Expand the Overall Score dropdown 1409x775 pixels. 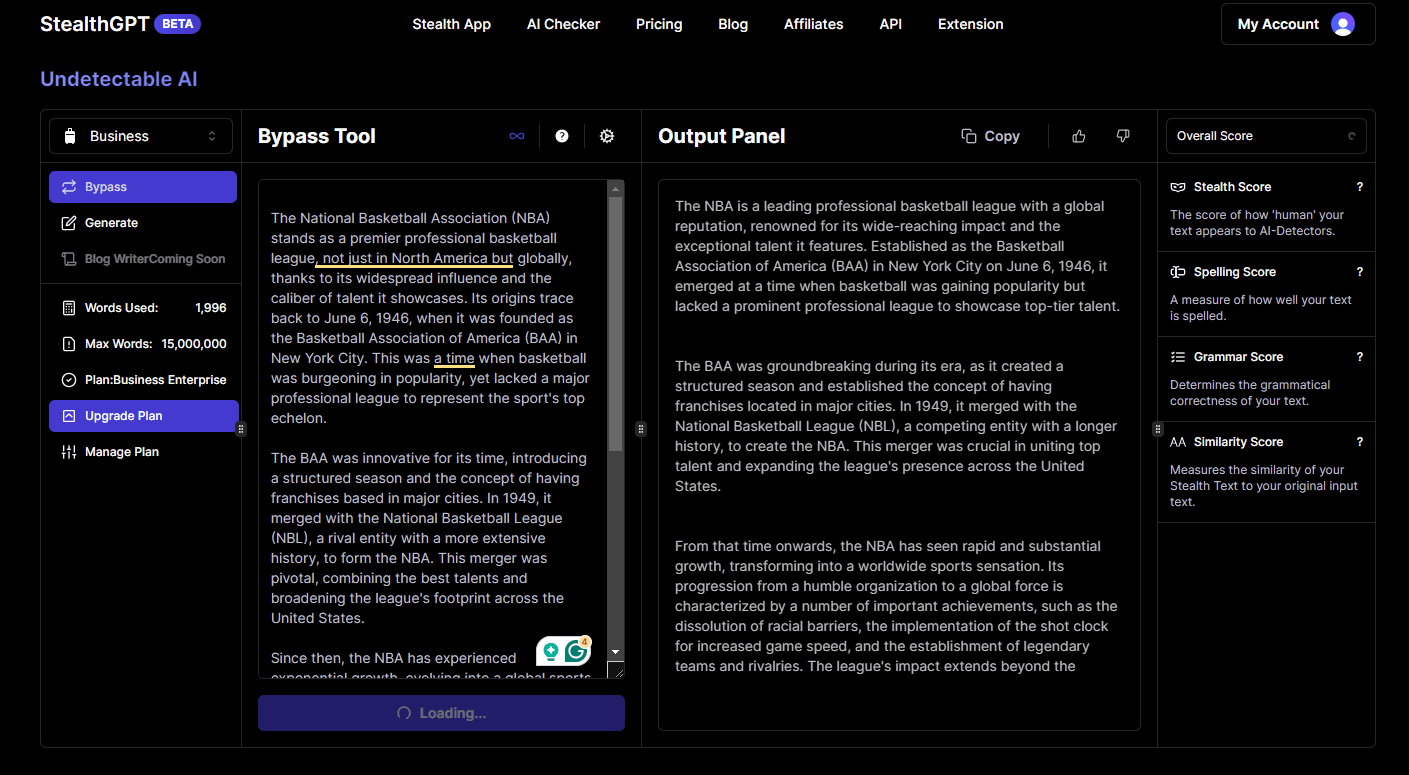pyautogui.click(x=1266, y=136)
